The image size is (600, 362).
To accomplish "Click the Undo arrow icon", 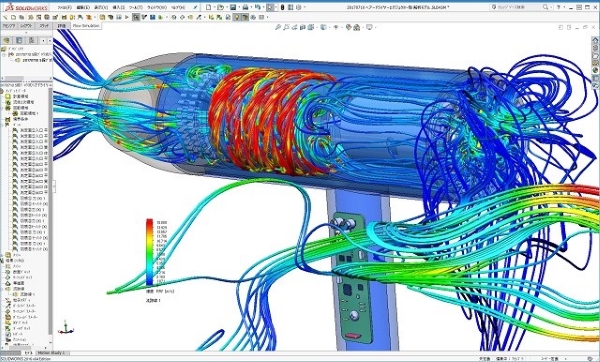I will coord(258,7).
